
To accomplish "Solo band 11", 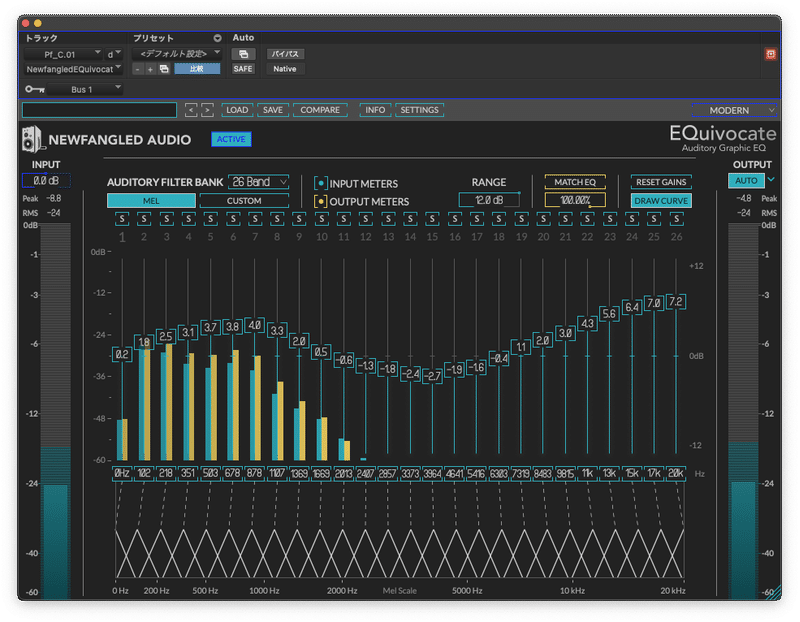I will (x=344, y=219).
